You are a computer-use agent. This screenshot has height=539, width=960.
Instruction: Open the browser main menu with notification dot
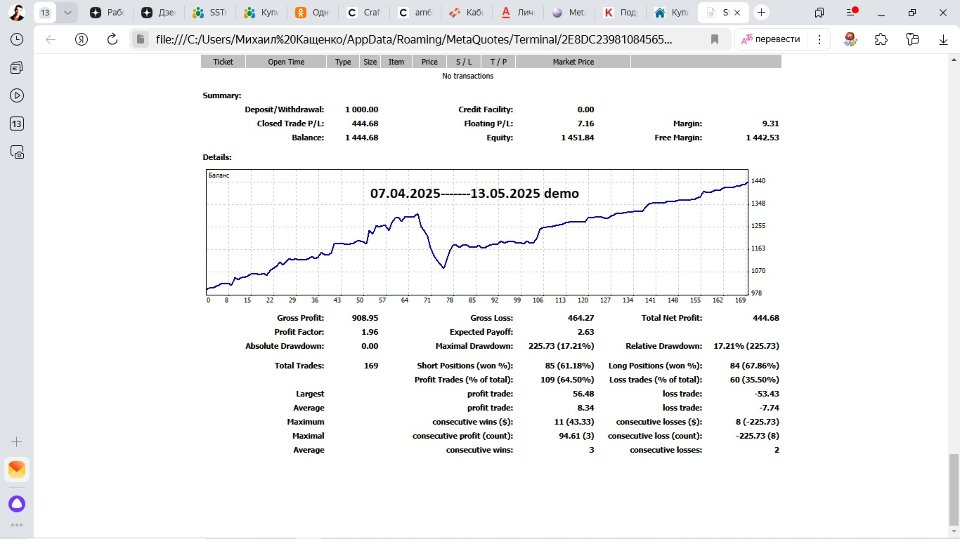pyautogui.click(x=852, y=12)
